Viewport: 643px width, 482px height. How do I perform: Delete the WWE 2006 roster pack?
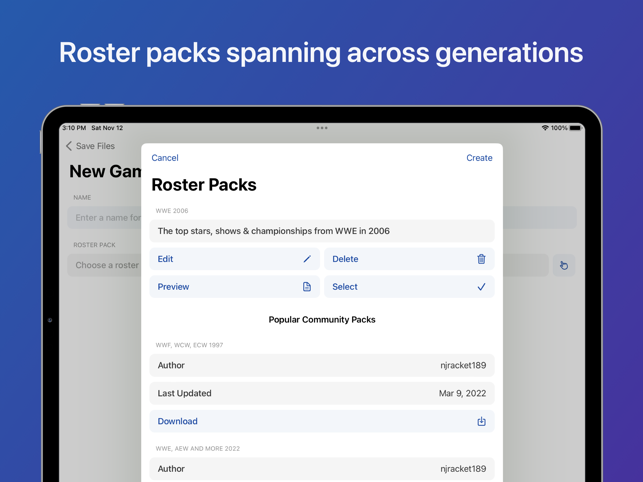(409, 259)
